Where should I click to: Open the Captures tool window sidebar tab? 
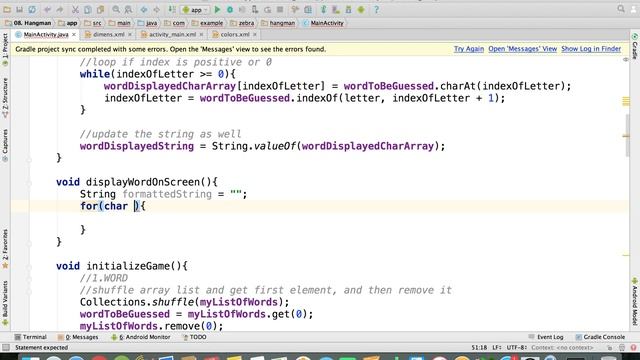(x=5, y=146)
